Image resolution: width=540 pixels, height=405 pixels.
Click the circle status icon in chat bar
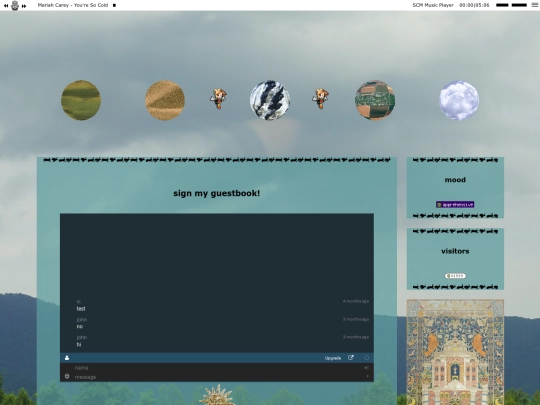[366, 358]
